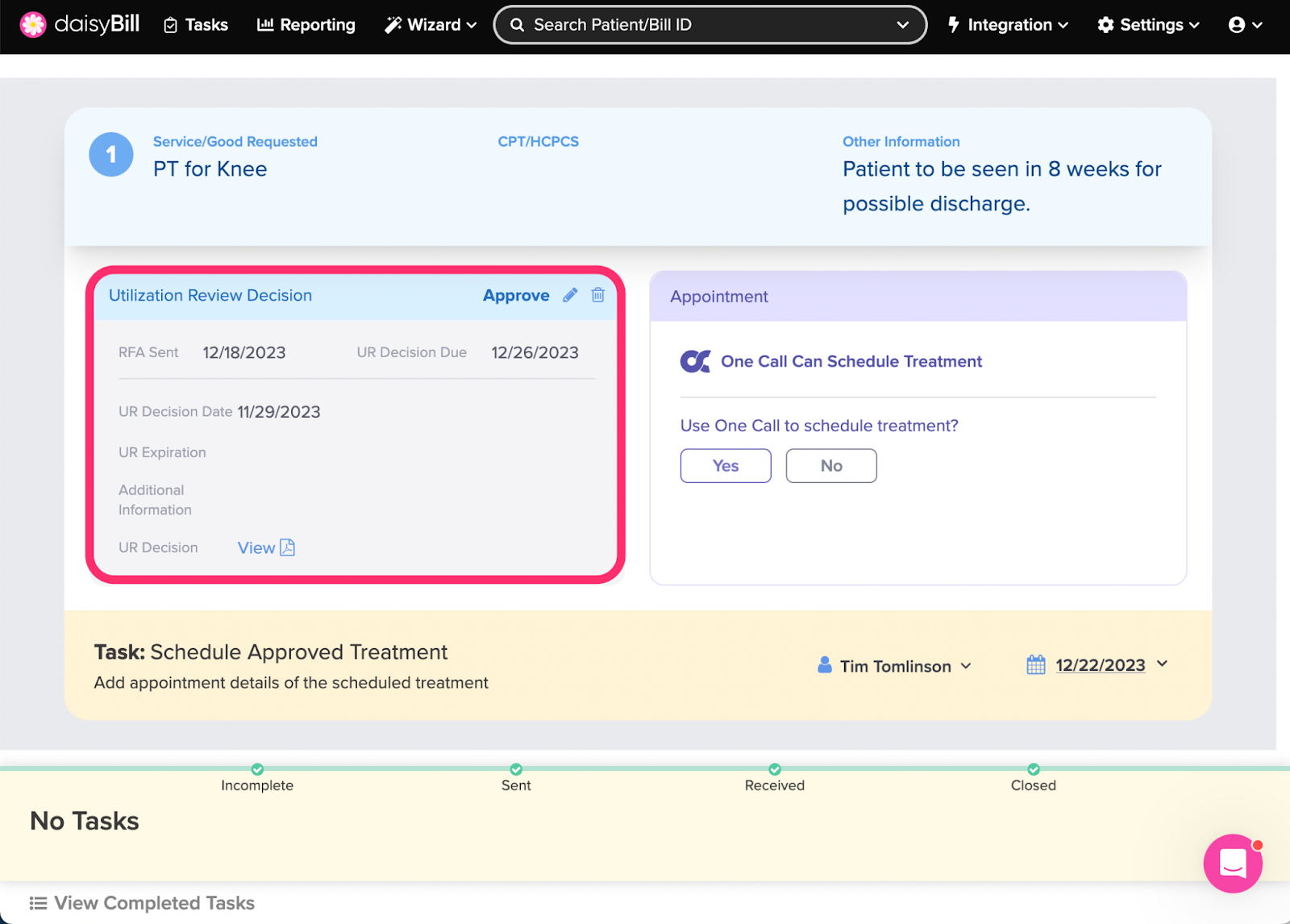Select Yes to use One Call scheduling
The height and width of the screenshot is (924, 1290).
click(725, 466)
